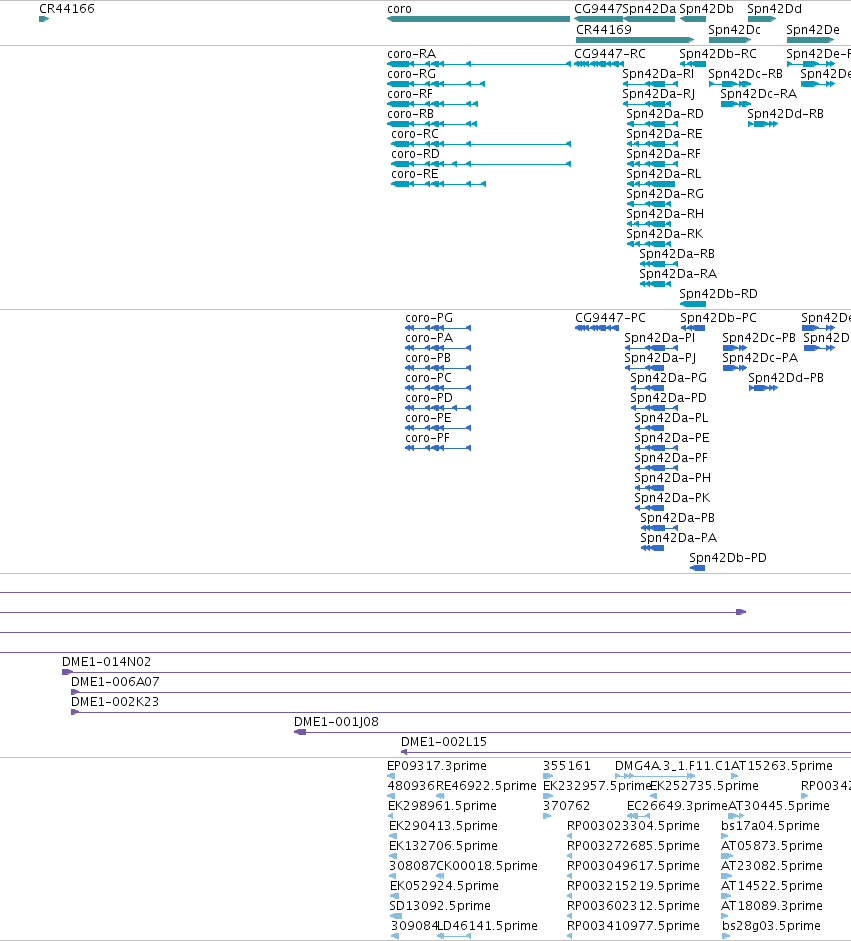Image resolution: width=851 pixels, height=941 pixels.
Task: Select transcript Spn42Da-RE
Action: click(x=664, y=134)
